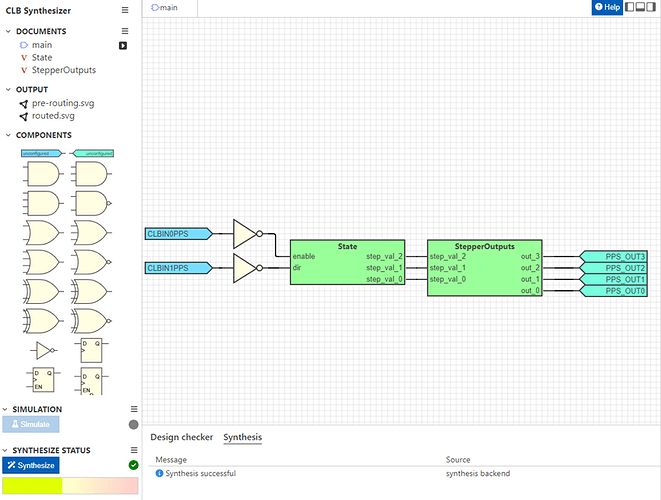661x500 pixels.
Task: Select the 2-input OR gate component
Action: [x=42, y=233]
